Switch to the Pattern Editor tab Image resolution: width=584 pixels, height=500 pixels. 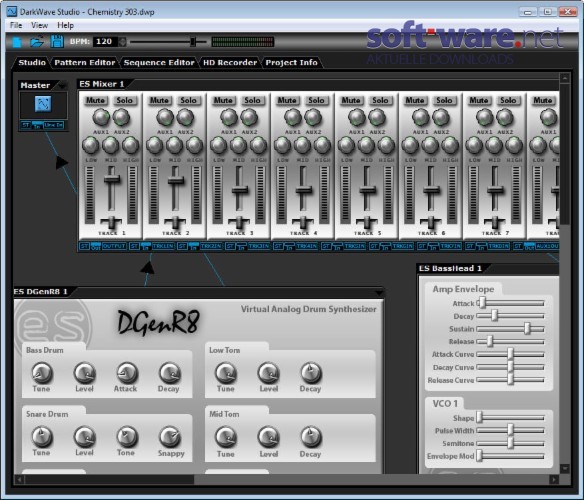tap(85, 62)
